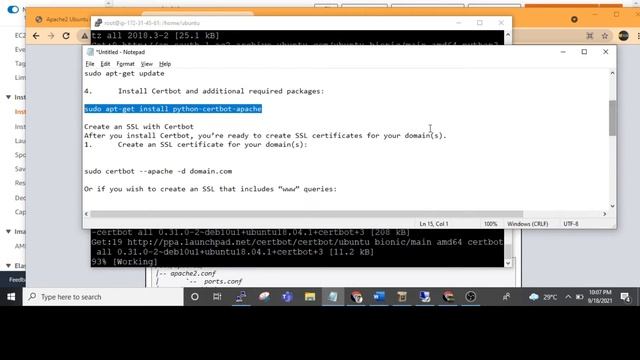This screenshot has width=640, height=360.
Task: Reload the page in Chrome
Action: [66, 36]
